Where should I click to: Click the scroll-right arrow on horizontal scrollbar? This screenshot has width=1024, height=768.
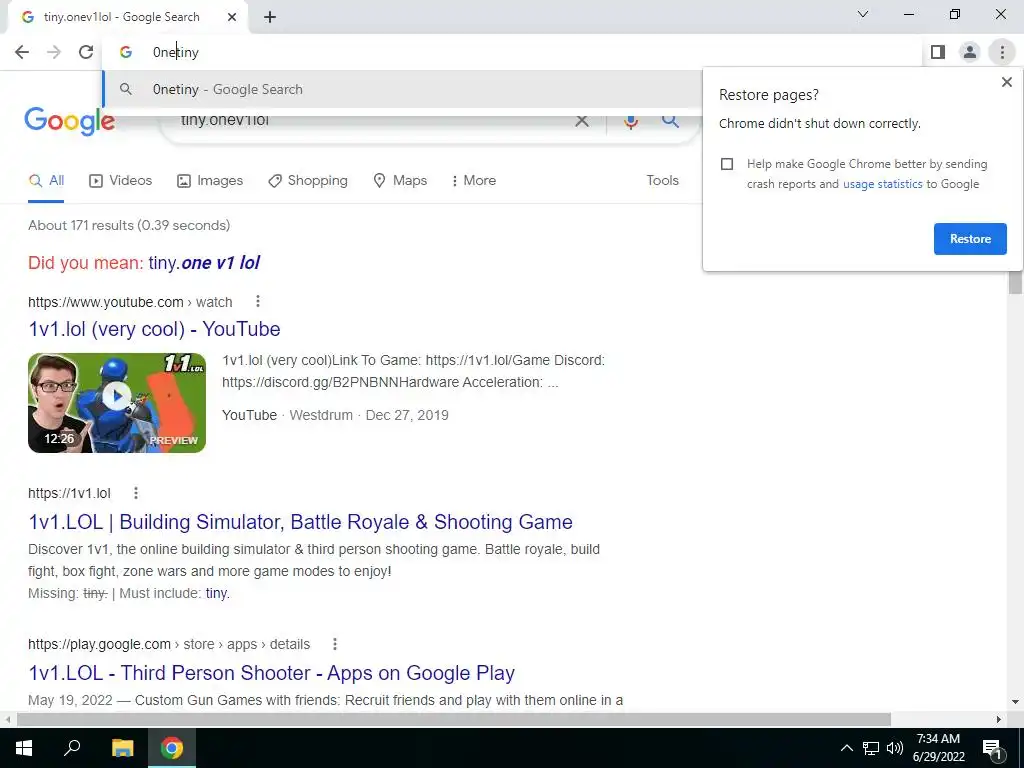tap(999, 719)
